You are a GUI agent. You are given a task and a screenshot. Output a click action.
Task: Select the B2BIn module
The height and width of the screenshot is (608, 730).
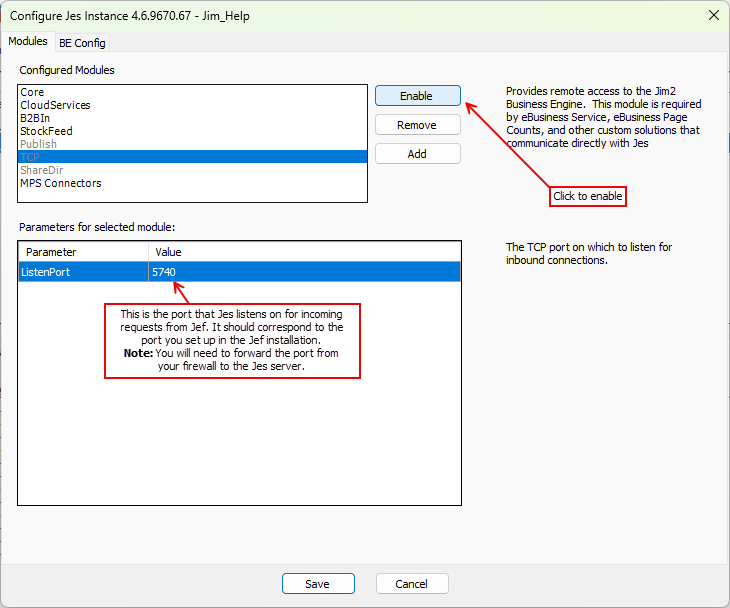pos(192,118)
